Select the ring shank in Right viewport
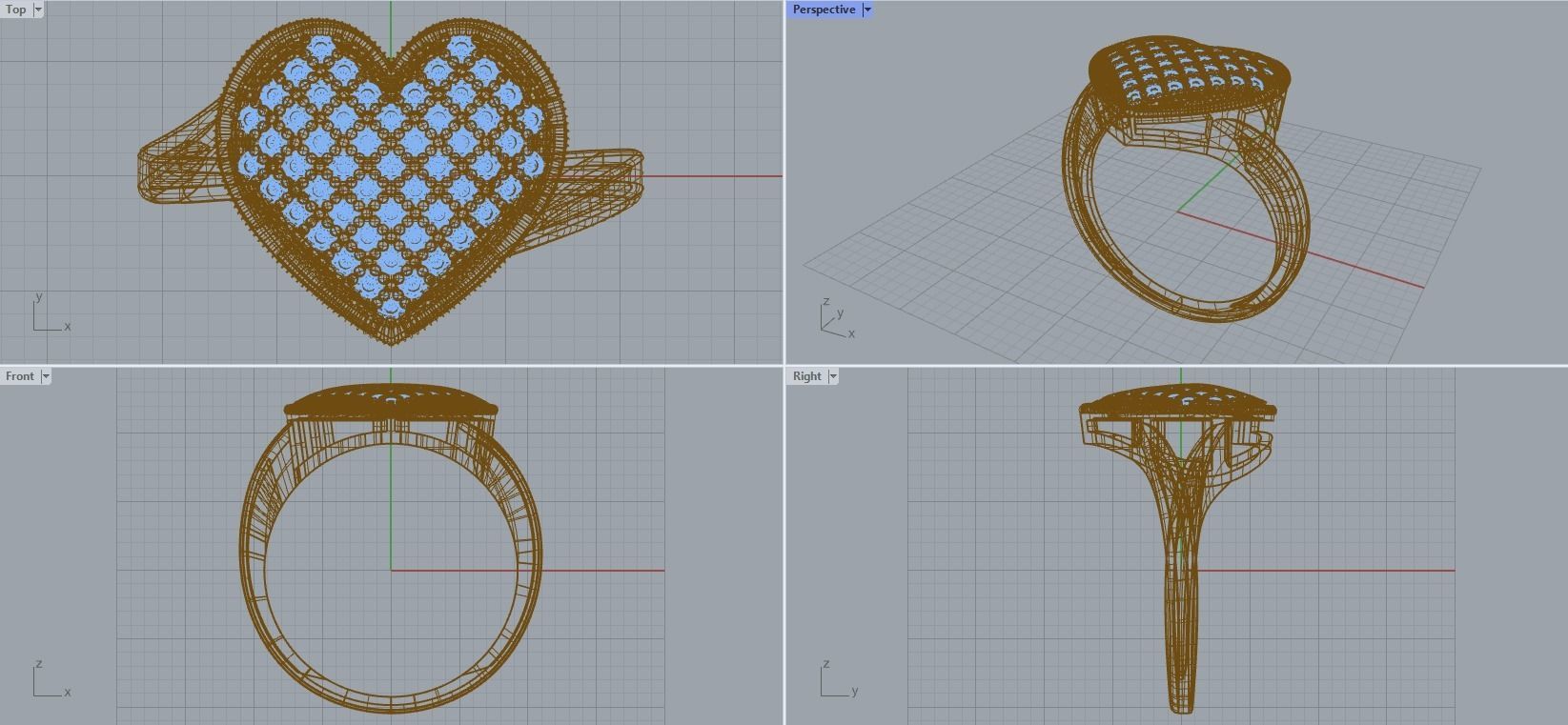Viewport: 1568px width, 725px height. [x=1181, y=610]
